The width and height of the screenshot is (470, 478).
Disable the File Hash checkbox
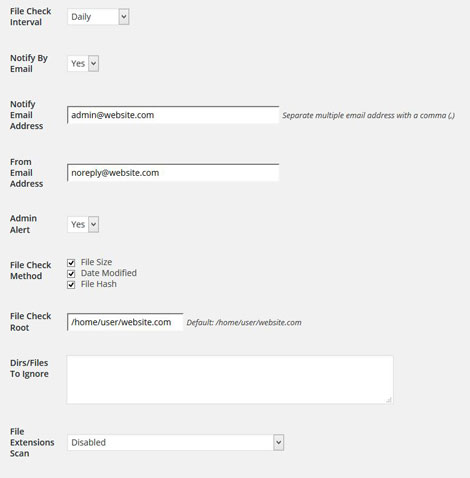[x=71, y=285]
